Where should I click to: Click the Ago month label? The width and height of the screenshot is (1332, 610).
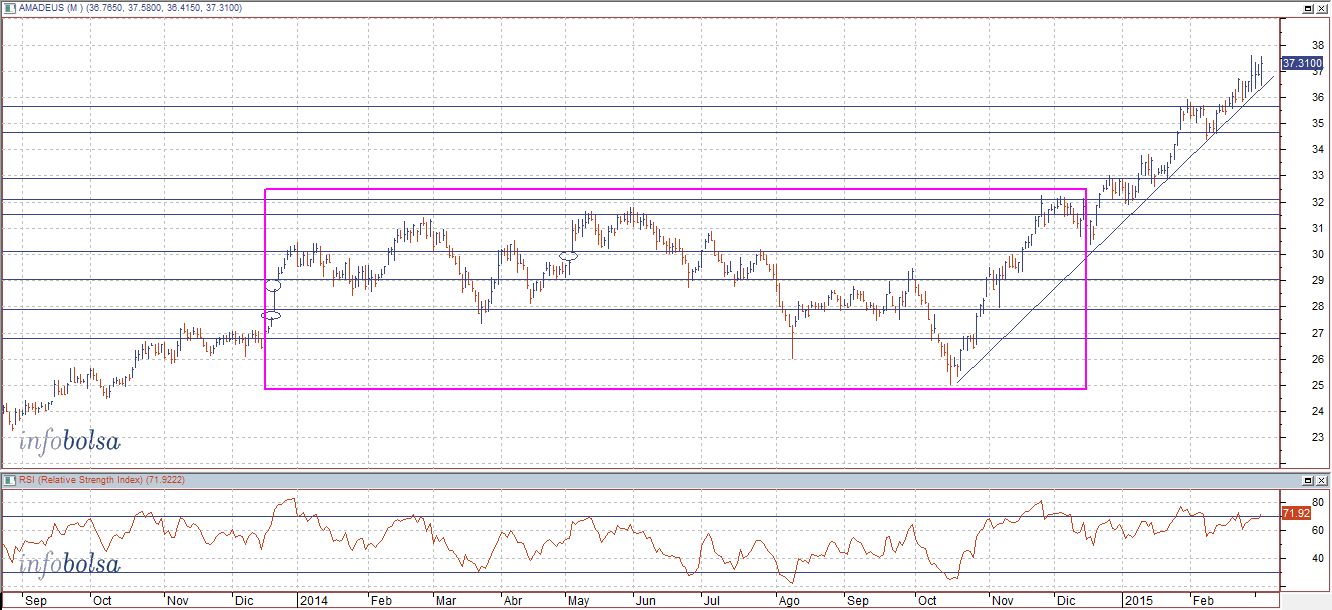(789, 602)
